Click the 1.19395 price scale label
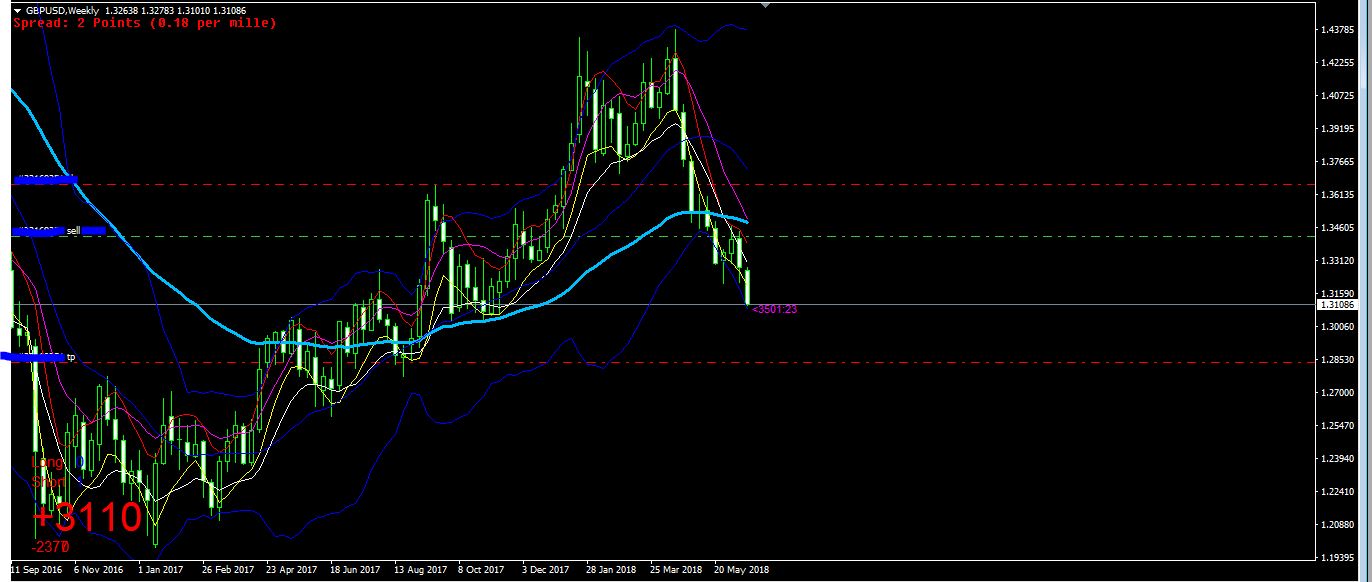Image resolution: width=1372 pixels, height=582 pixels. coord(1338,557)
